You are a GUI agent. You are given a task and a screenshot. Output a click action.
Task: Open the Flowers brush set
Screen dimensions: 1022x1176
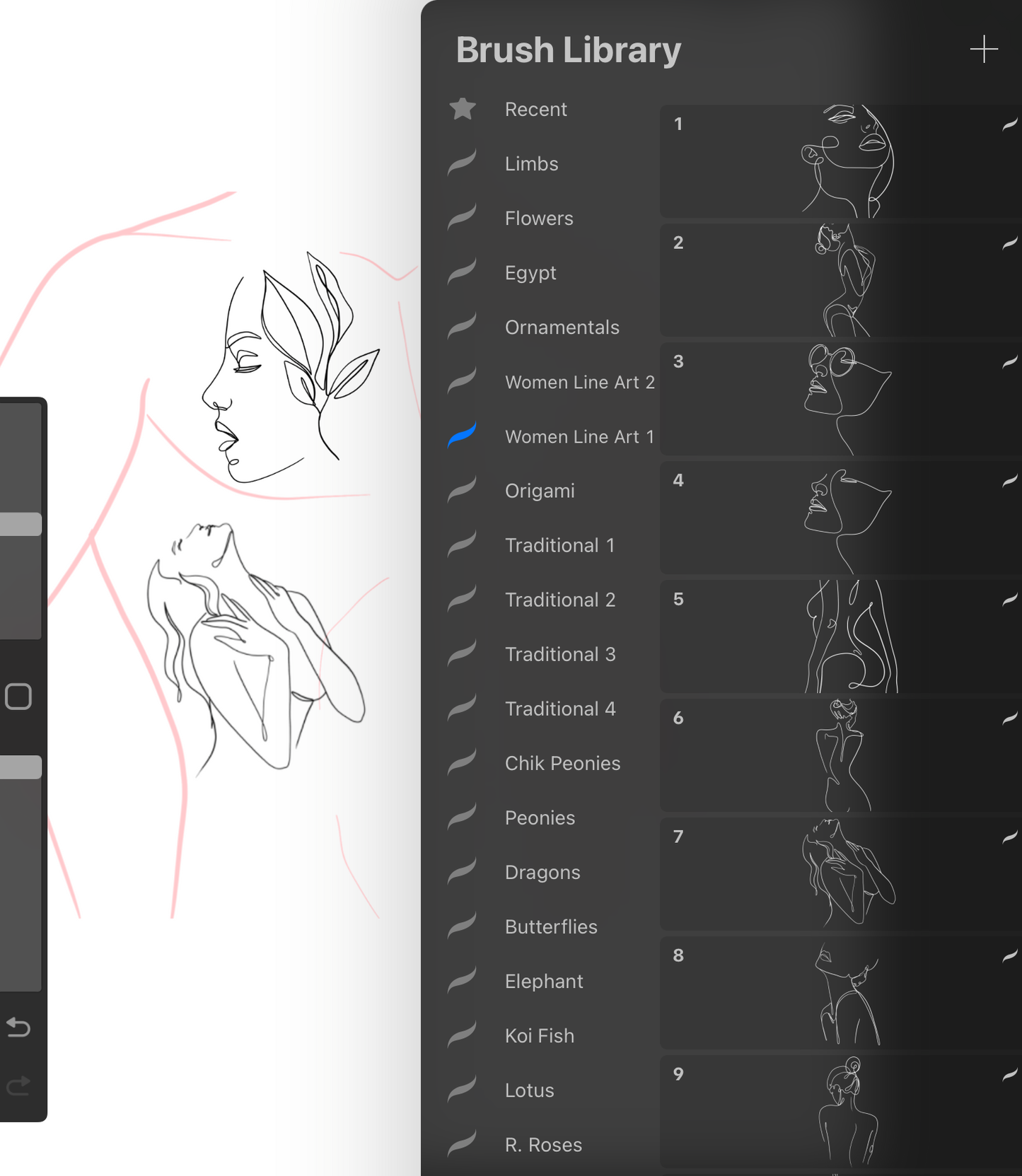tap(539, 219)
